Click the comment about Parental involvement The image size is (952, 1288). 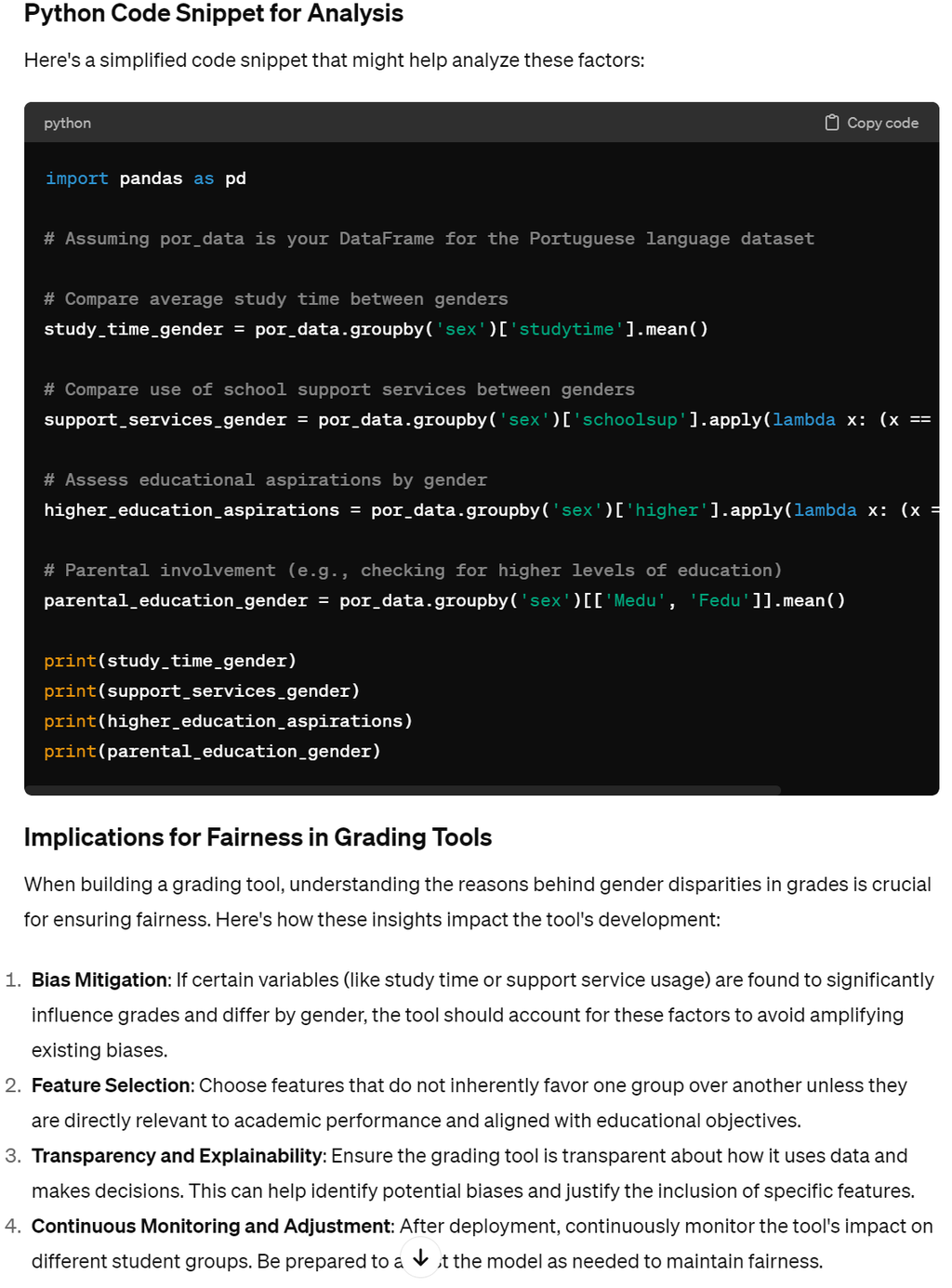414,570
